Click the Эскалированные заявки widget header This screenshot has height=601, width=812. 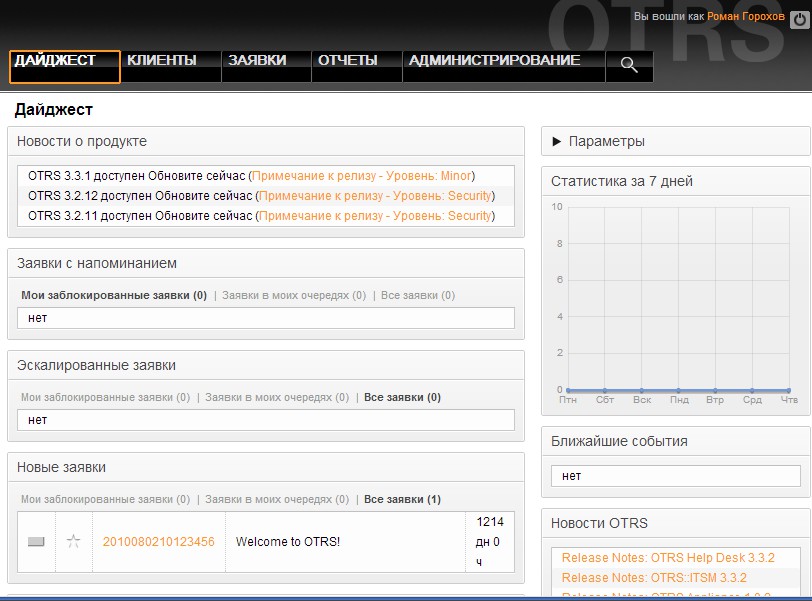tap(266, 365)
